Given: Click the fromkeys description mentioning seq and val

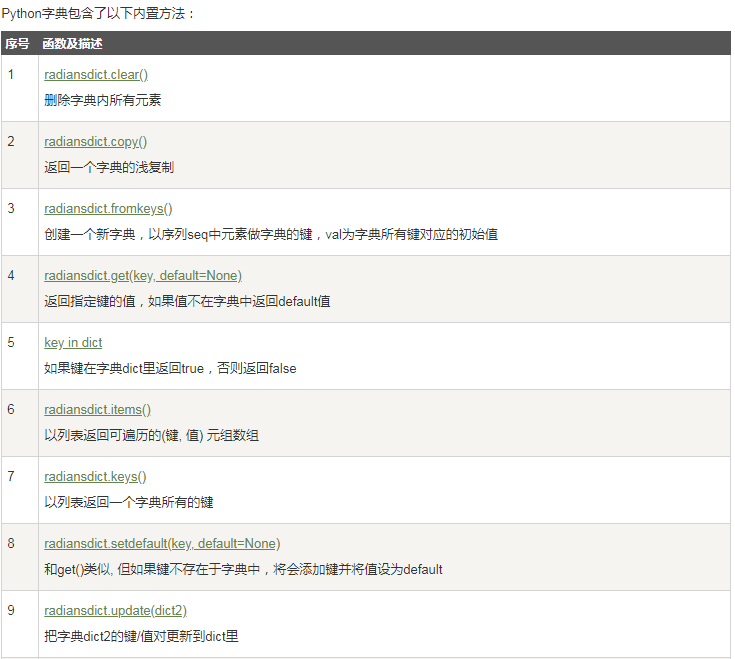Looking at the screenshot, I should [271, 234].
